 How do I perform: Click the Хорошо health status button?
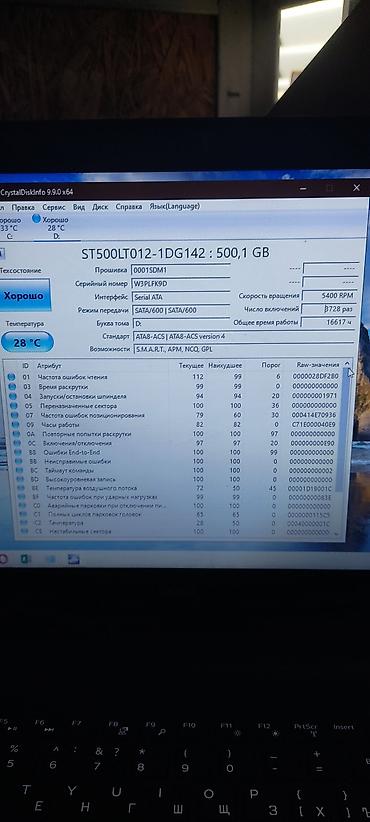point(24,296)
